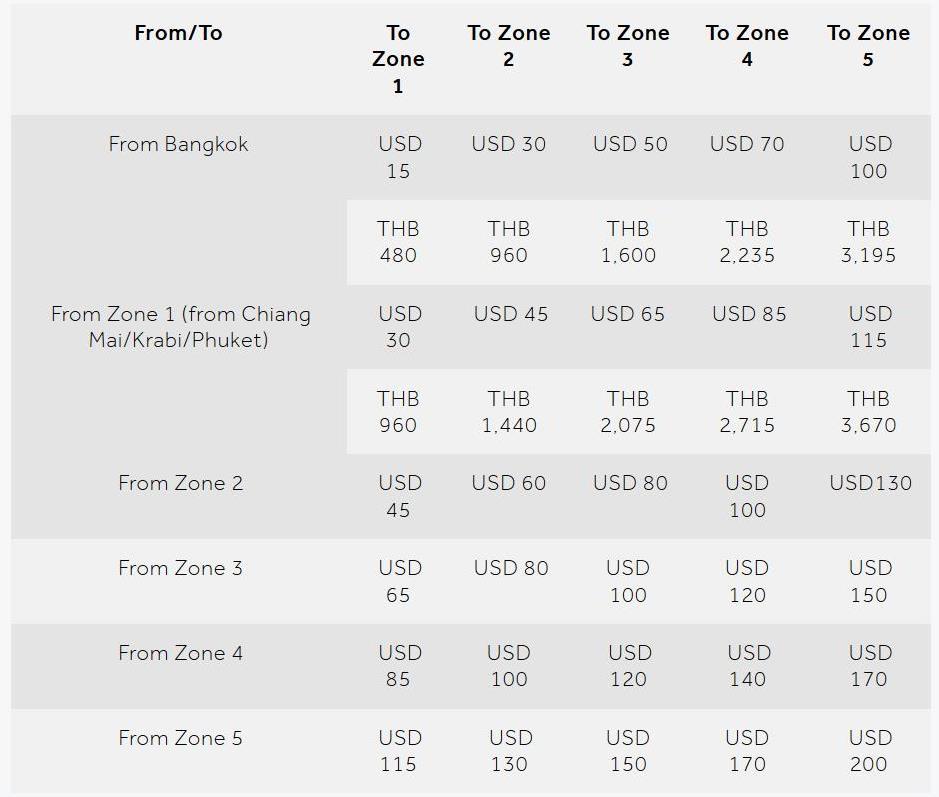The width and height of the screenshot is (939, 797).
Task: Click the "From/To" header cell
Action: click(x=178, y=33)
